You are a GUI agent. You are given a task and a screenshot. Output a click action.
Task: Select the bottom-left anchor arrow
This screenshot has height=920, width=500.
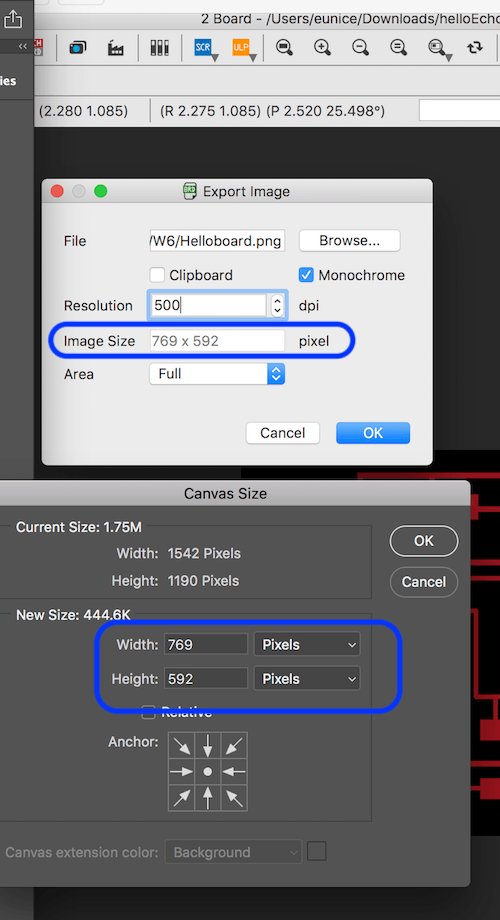(181, 798)
